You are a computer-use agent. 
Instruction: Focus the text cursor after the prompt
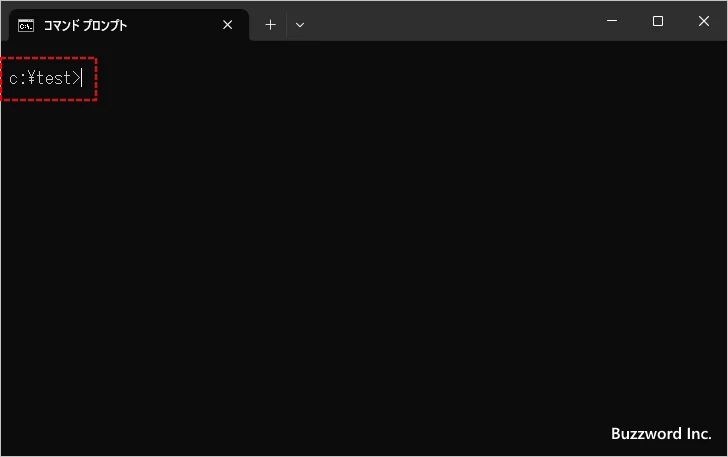click(82, 78)
